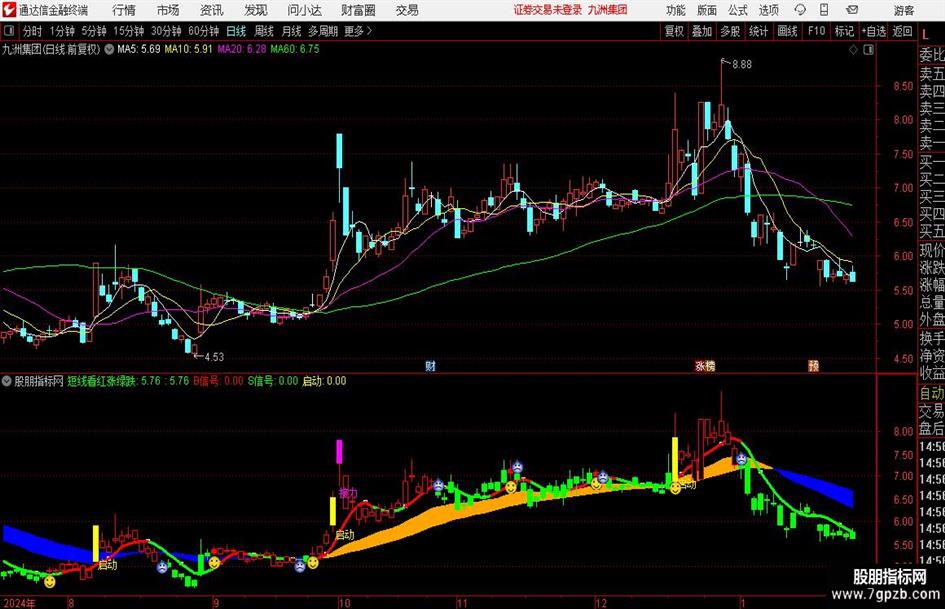Open the 资讯 menu
Screen dimensions: 945x609
(212, 10)
